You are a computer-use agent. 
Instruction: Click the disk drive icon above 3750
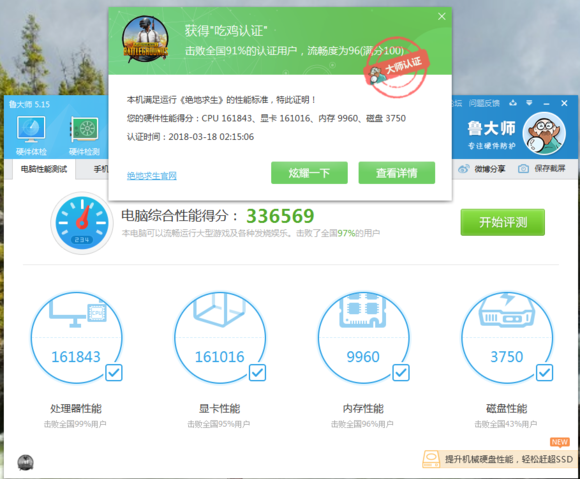pyautogui.click(x=506, y=310)
